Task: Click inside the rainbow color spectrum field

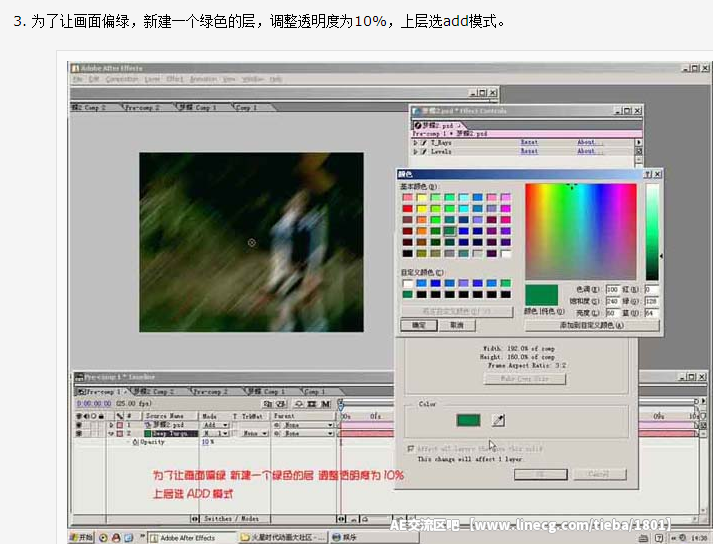Action: [x=581, y=232]
